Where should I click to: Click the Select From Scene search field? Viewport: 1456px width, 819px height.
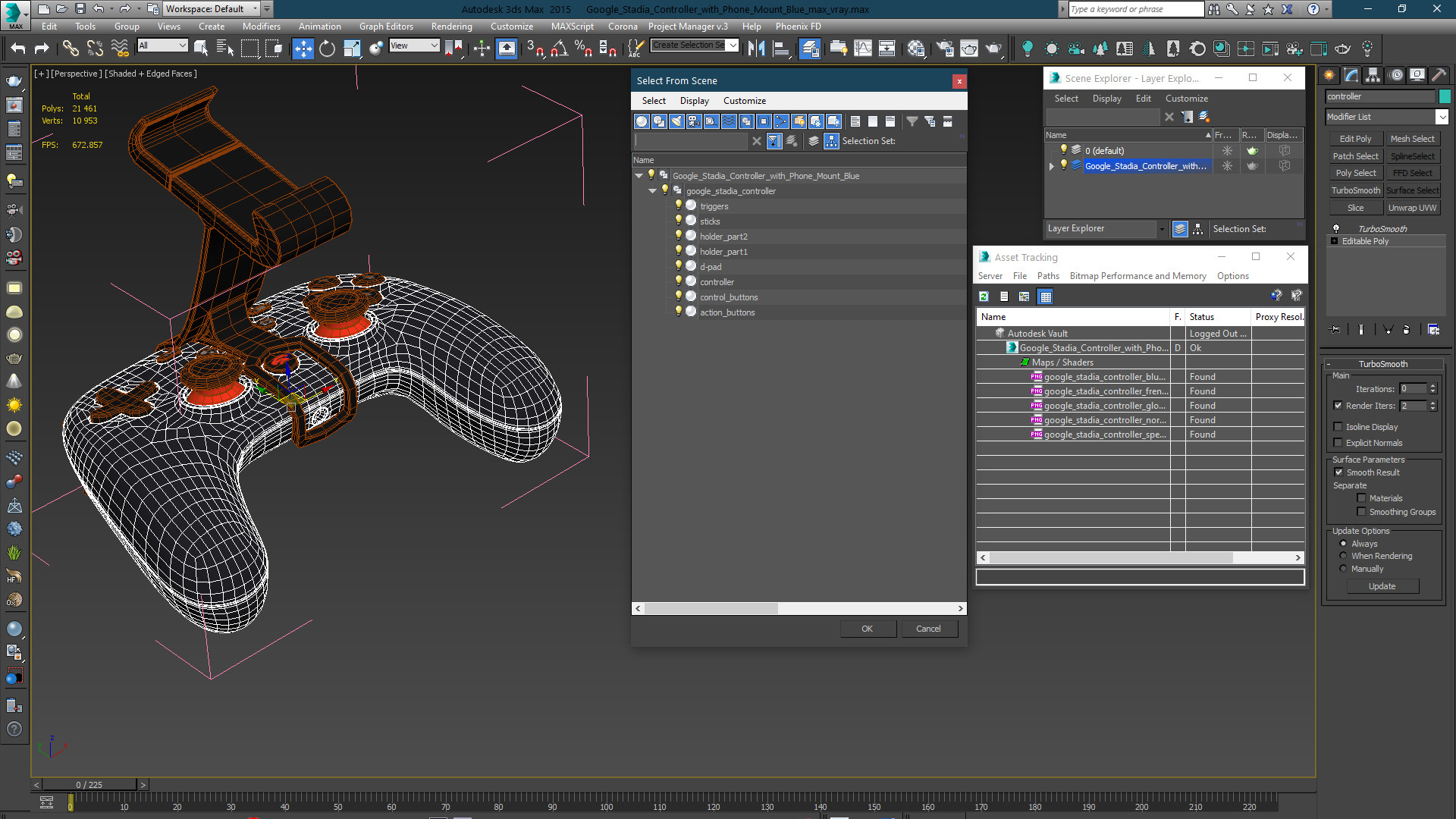coord(691,141)
